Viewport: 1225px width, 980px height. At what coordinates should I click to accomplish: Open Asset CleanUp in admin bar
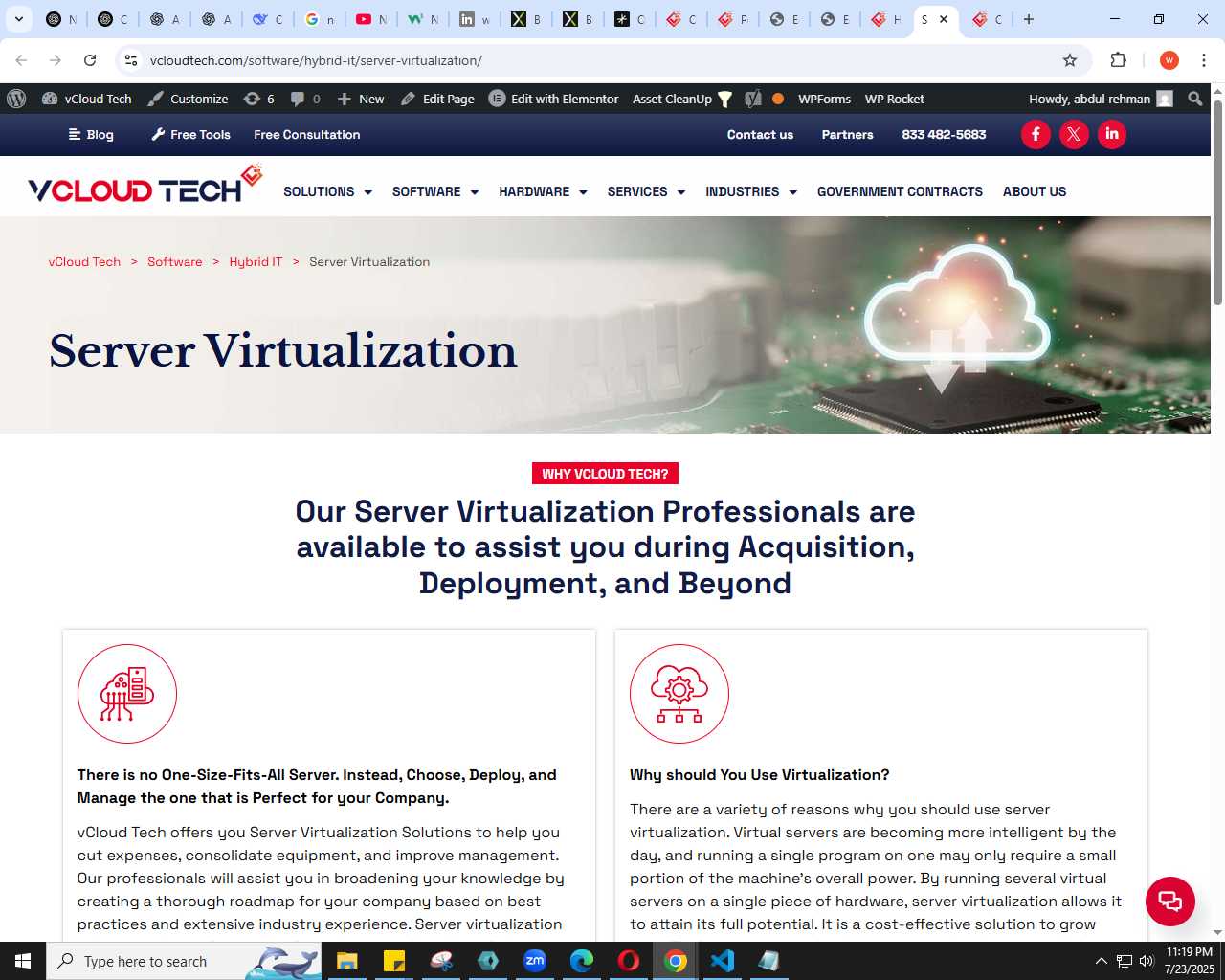click(x=681, y=99)
